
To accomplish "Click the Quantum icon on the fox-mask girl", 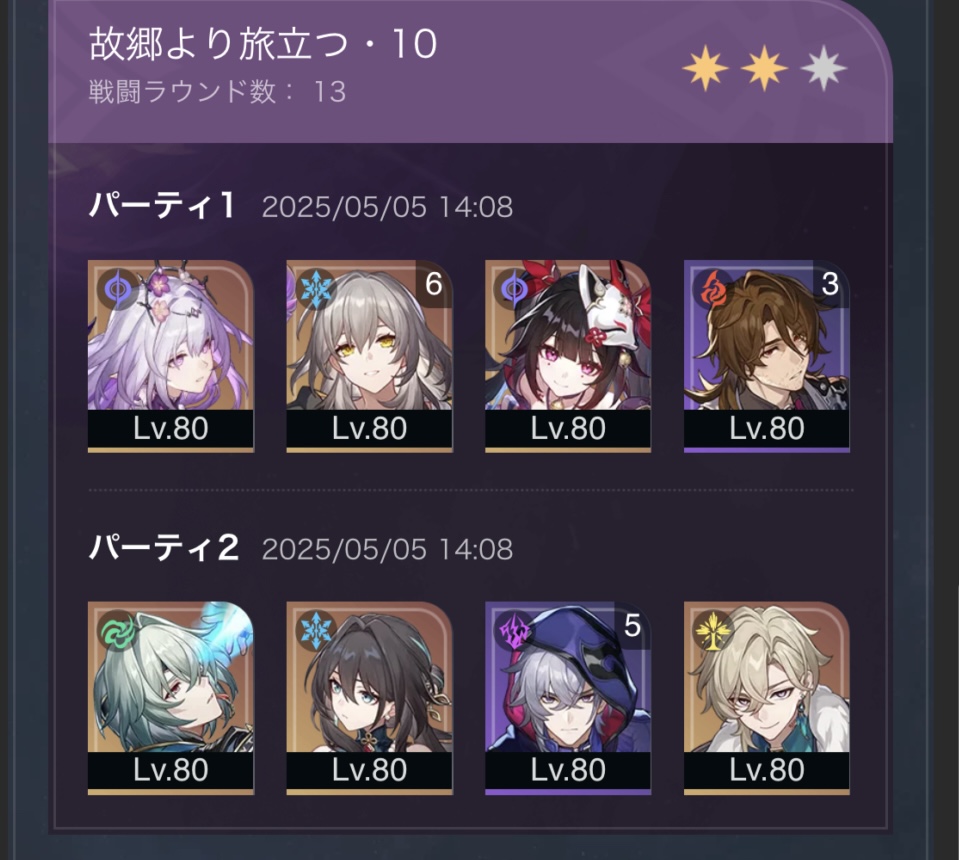I will [x=514, y=287].
